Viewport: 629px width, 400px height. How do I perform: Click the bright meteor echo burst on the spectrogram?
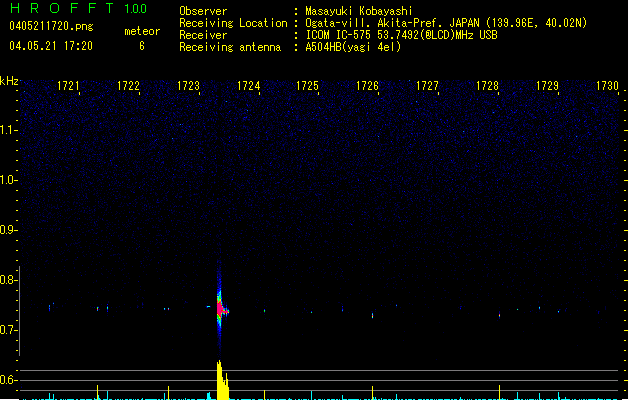[221, 309]
